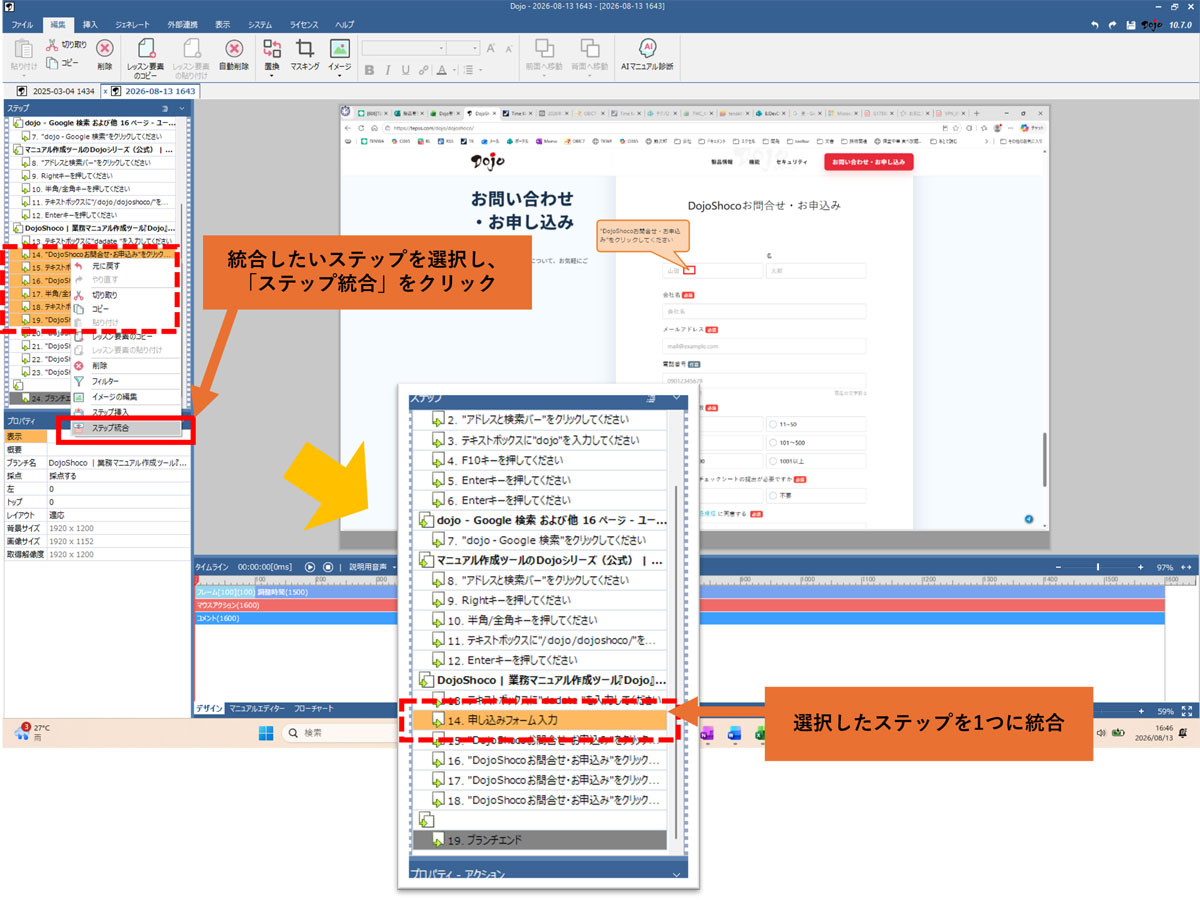Open the font name combo box
This screenshot has width=1200, height=900.
(x=404, y=48)
